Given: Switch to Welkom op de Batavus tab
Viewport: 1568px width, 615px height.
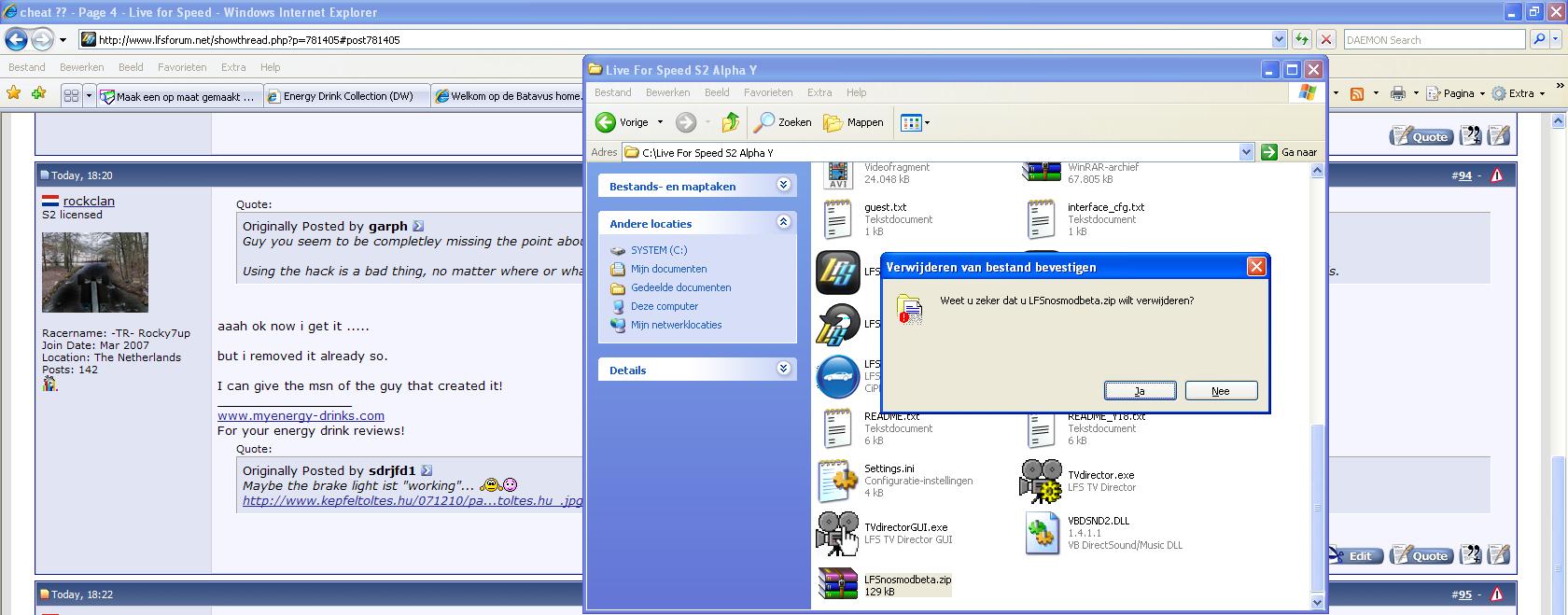Looking at the screenshot, I should (509, 96).
